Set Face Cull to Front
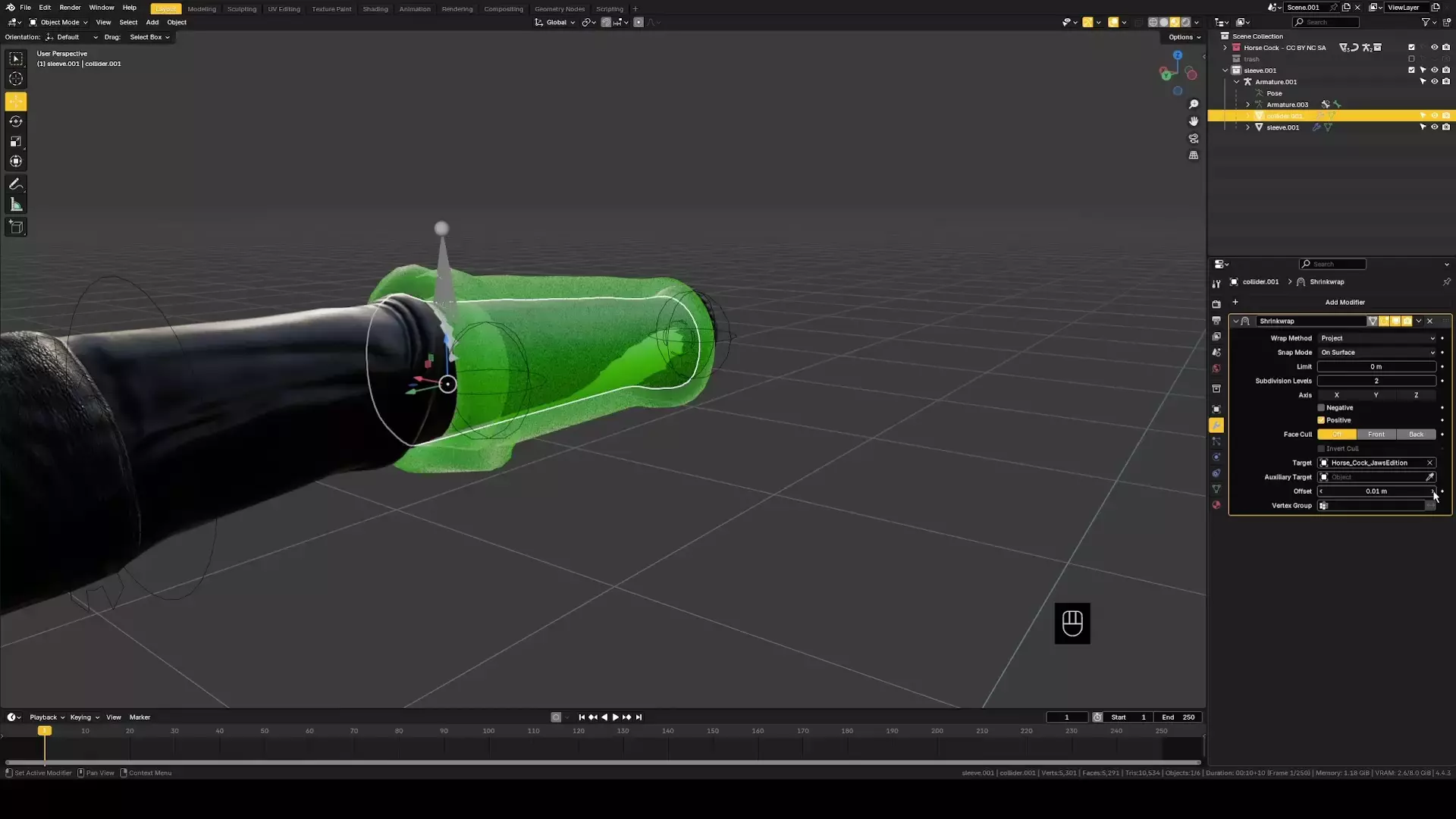 (1376, 435)
